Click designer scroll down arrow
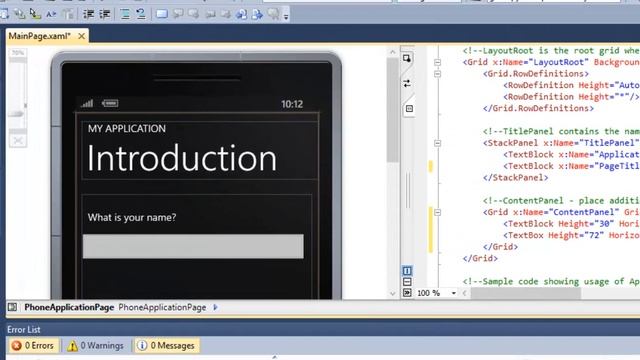 (393, 293)
